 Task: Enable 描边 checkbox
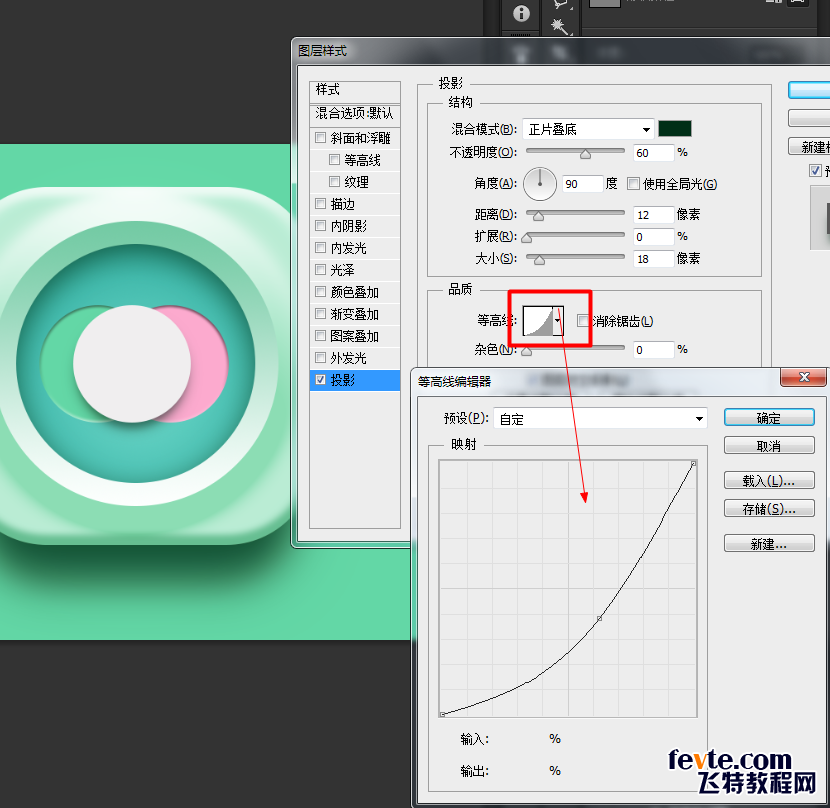coord(320,203)
